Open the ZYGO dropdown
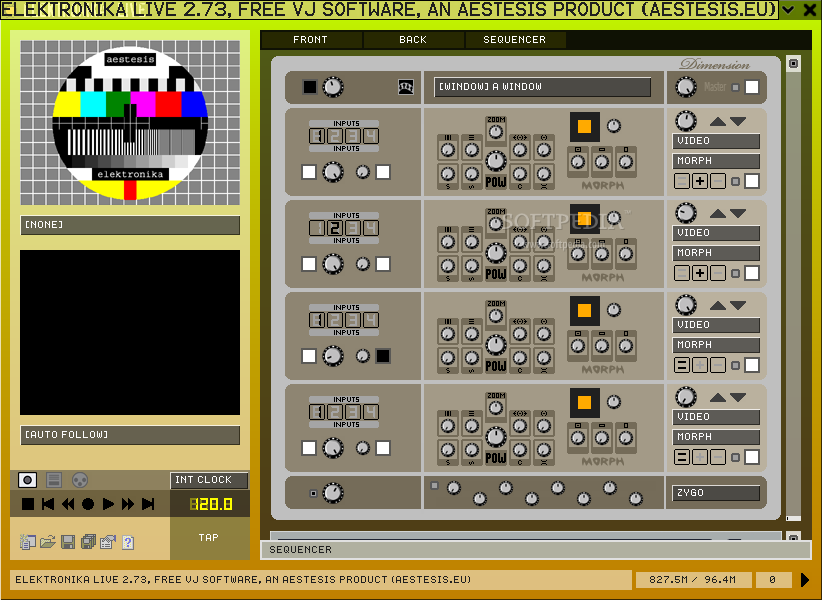Screen dimensions: 822x600 716,493
